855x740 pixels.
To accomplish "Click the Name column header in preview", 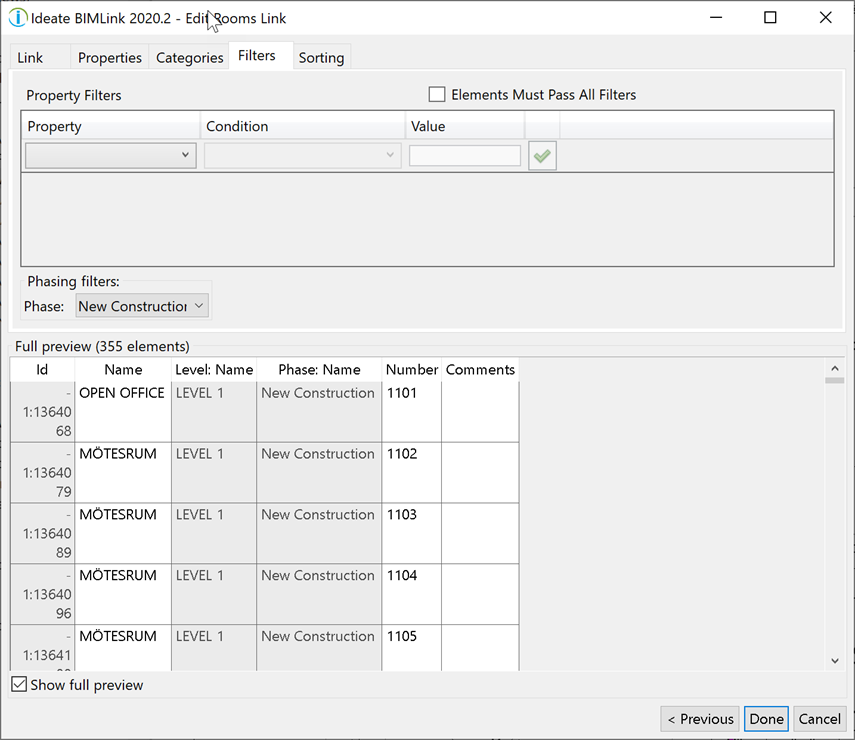I will coord(123,369).
